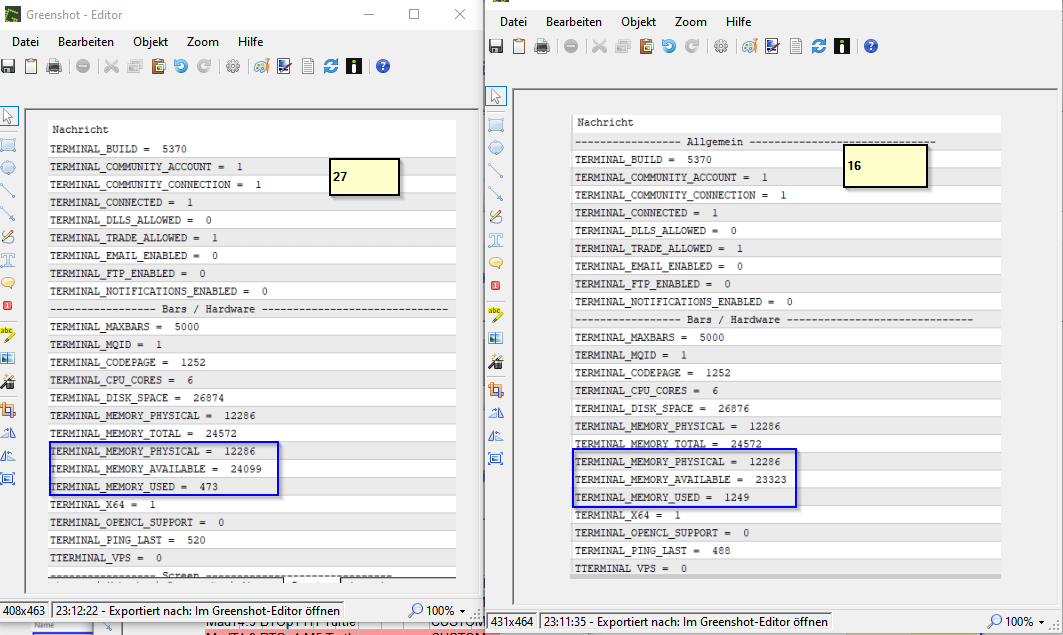Select the cursor selection tool in the right editor
The height and width of the screenshot is (635, 1063).
tap(496, 96)
